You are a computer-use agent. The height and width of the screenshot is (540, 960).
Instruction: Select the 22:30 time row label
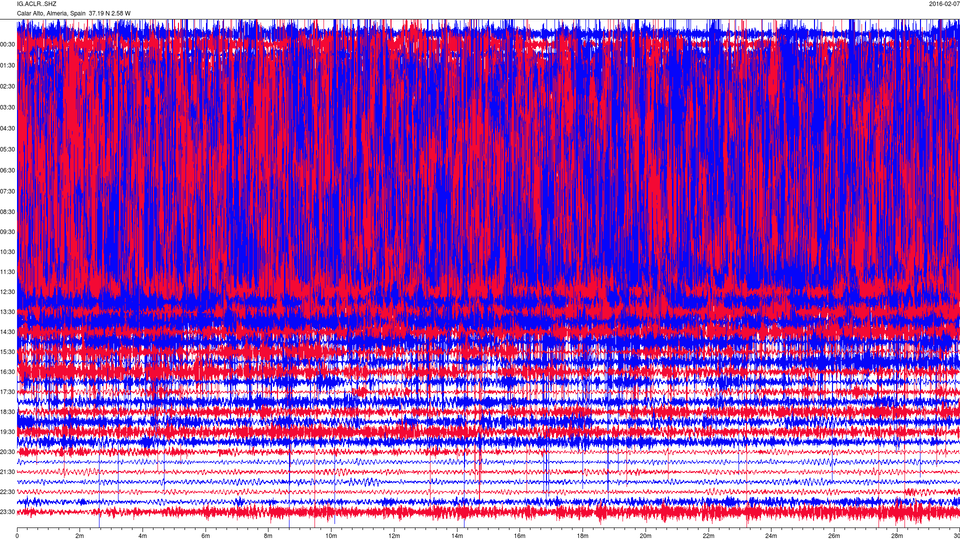(x=7, y=492)
